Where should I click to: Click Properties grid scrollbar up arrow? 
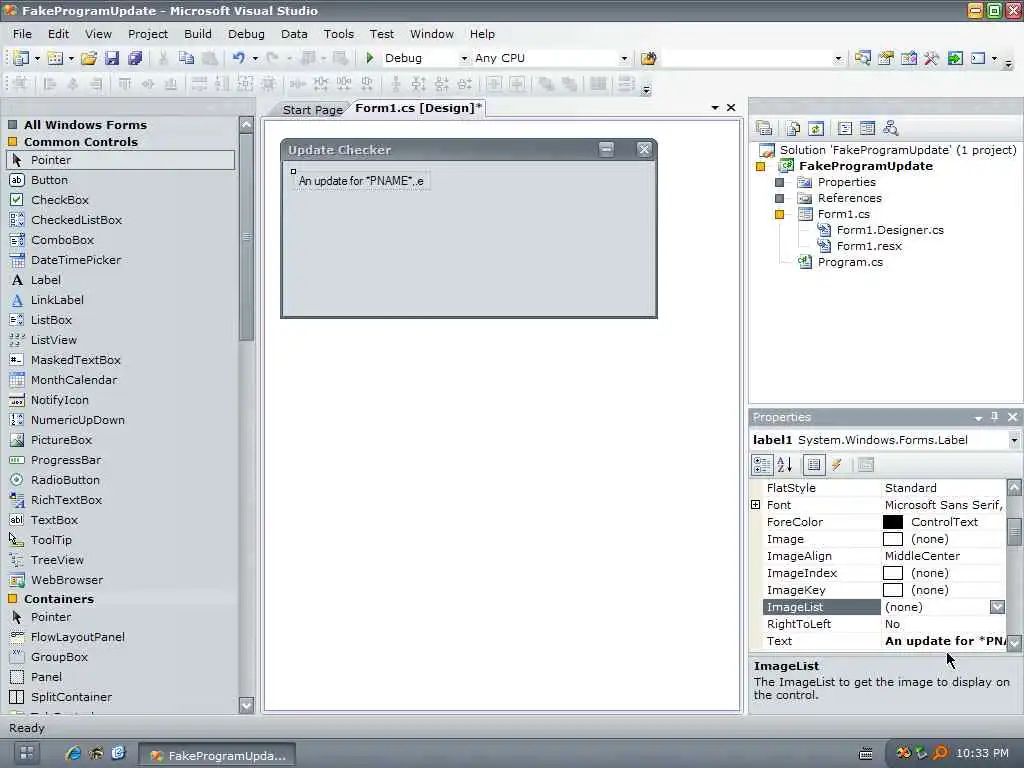click(x=1014, y=487)
